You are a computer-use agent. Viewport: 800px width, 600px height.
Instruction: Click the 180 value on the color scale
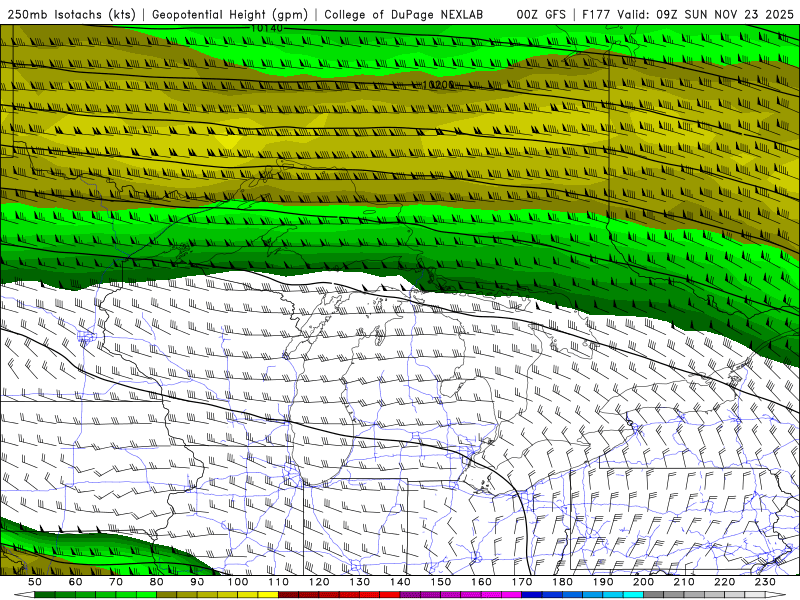563,582
